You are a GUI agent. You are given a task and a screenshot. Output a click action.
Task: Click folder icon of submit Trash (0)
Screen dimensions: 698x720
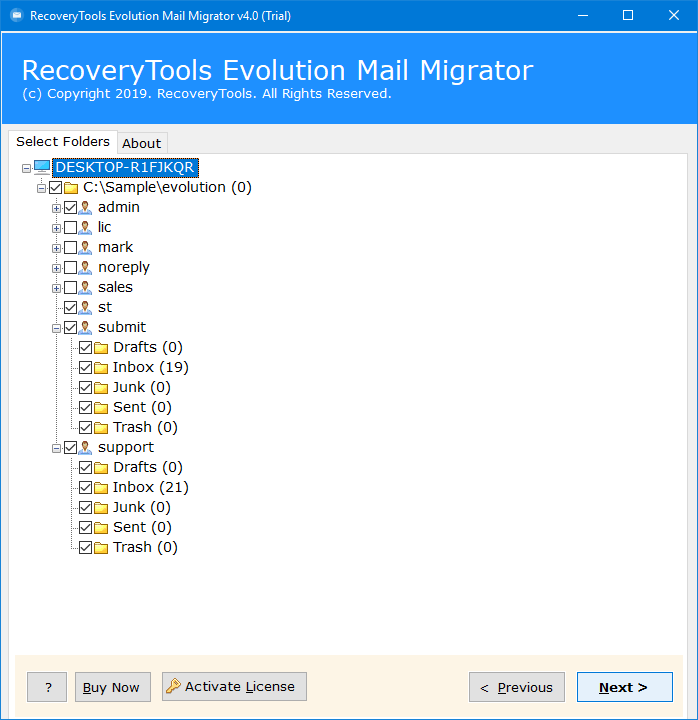click(x=101, y=428)
